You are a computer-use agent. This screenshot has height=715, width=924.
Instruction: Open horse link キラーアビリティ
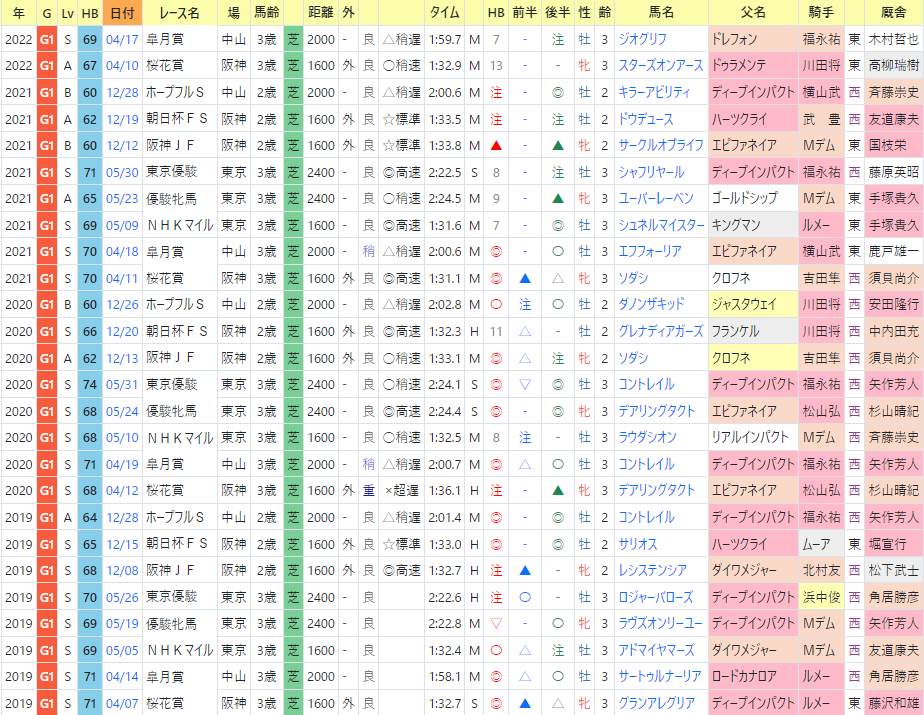point(654,93)
